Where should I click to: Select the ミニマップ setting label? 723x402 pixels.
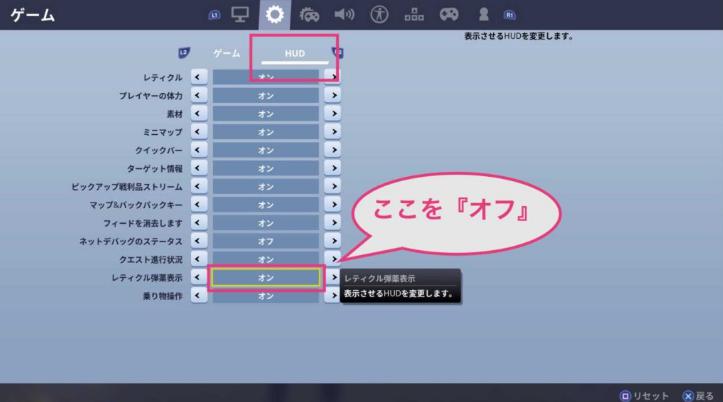(163, 132)
